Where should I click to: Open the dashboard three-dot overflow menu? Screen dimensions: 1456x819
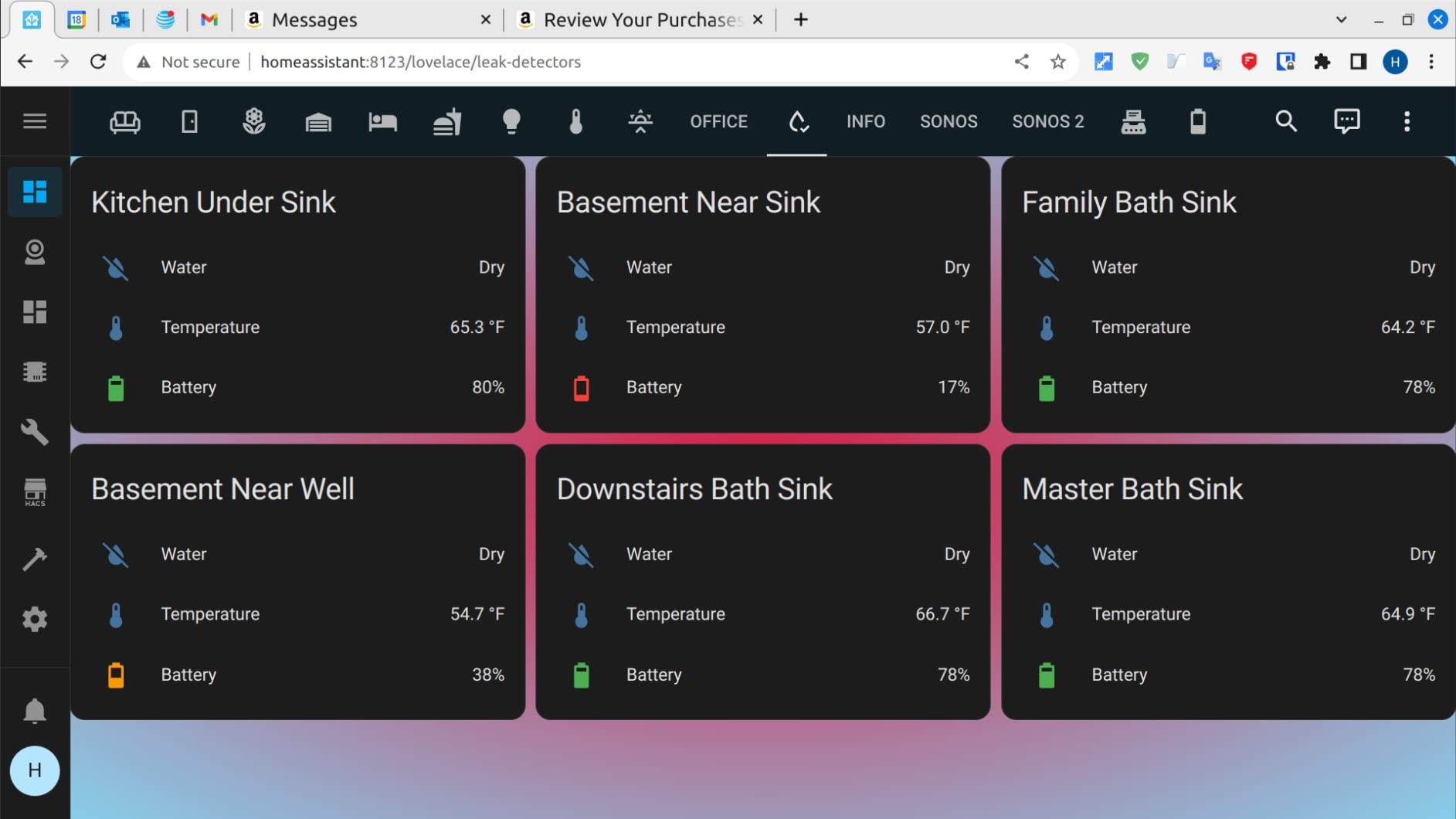point(1407,121)
